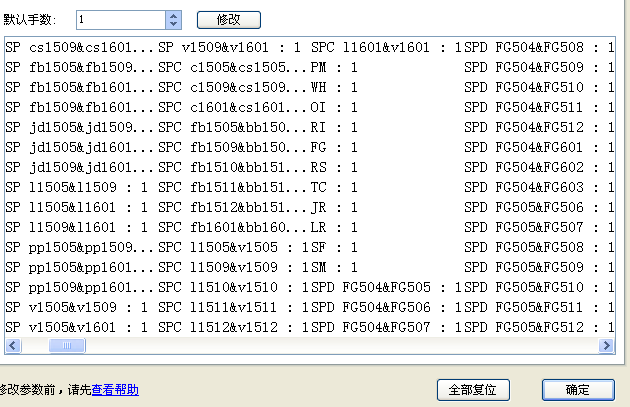Click the 全部复位 reset button
The width and height of the screenshot is (630, 407).
coord(474,389)
